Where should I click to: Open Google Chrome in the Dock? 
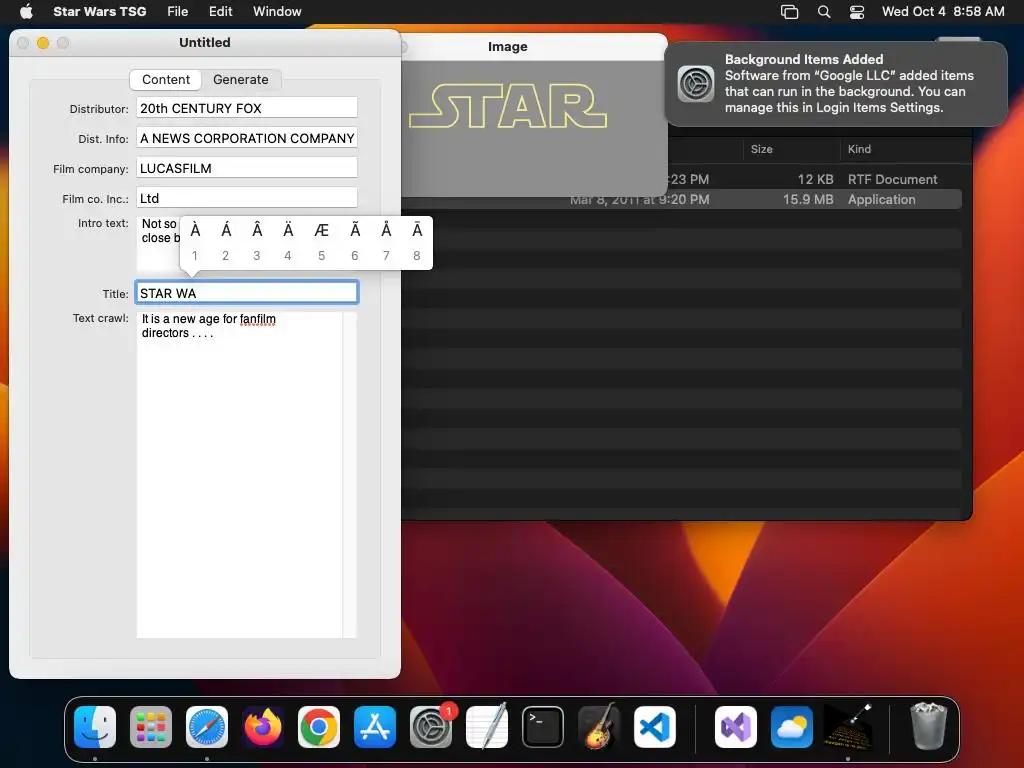pos(319,727)
